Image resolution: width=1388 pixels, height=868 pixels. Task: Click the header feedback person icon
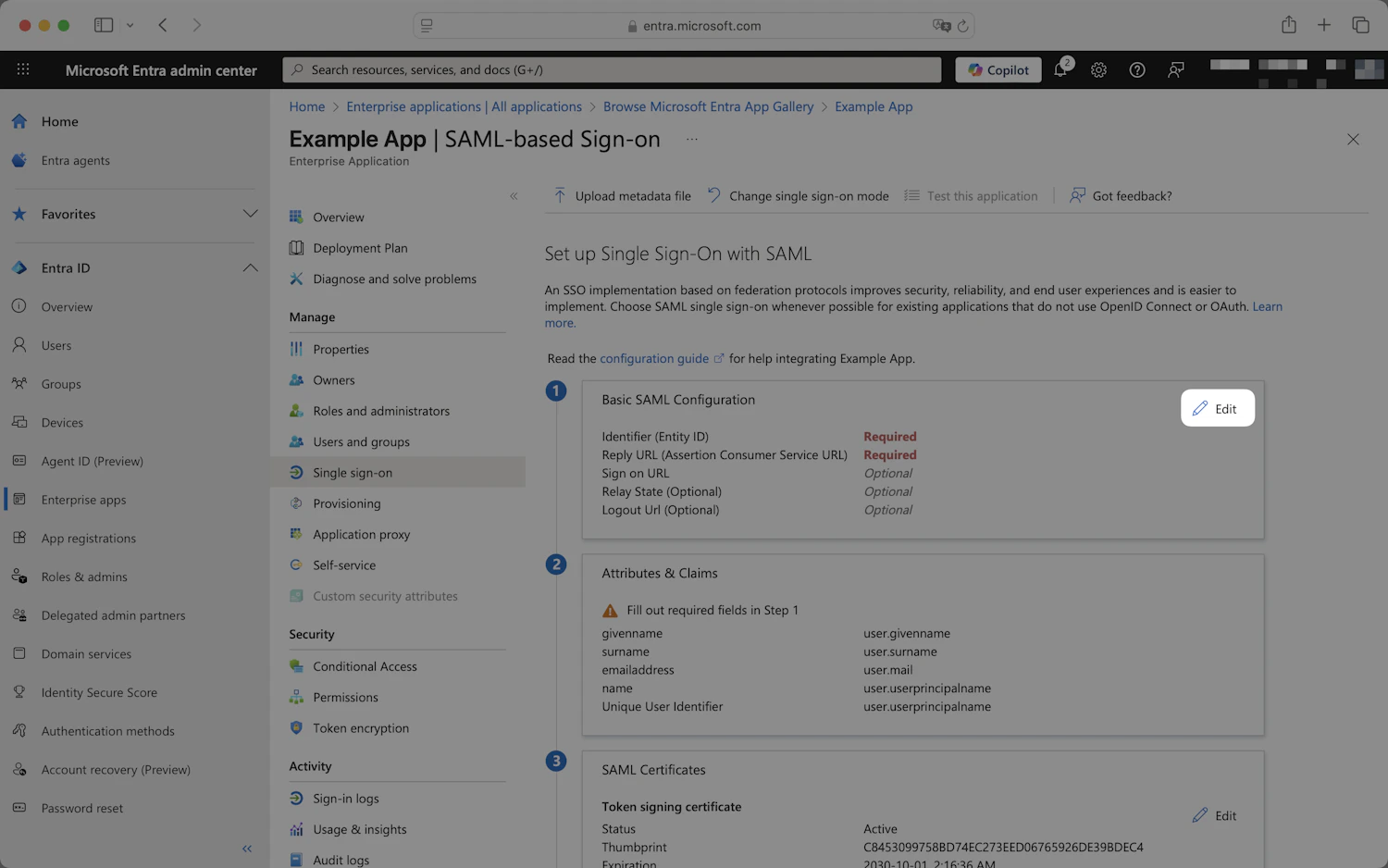coord(1176,69)
